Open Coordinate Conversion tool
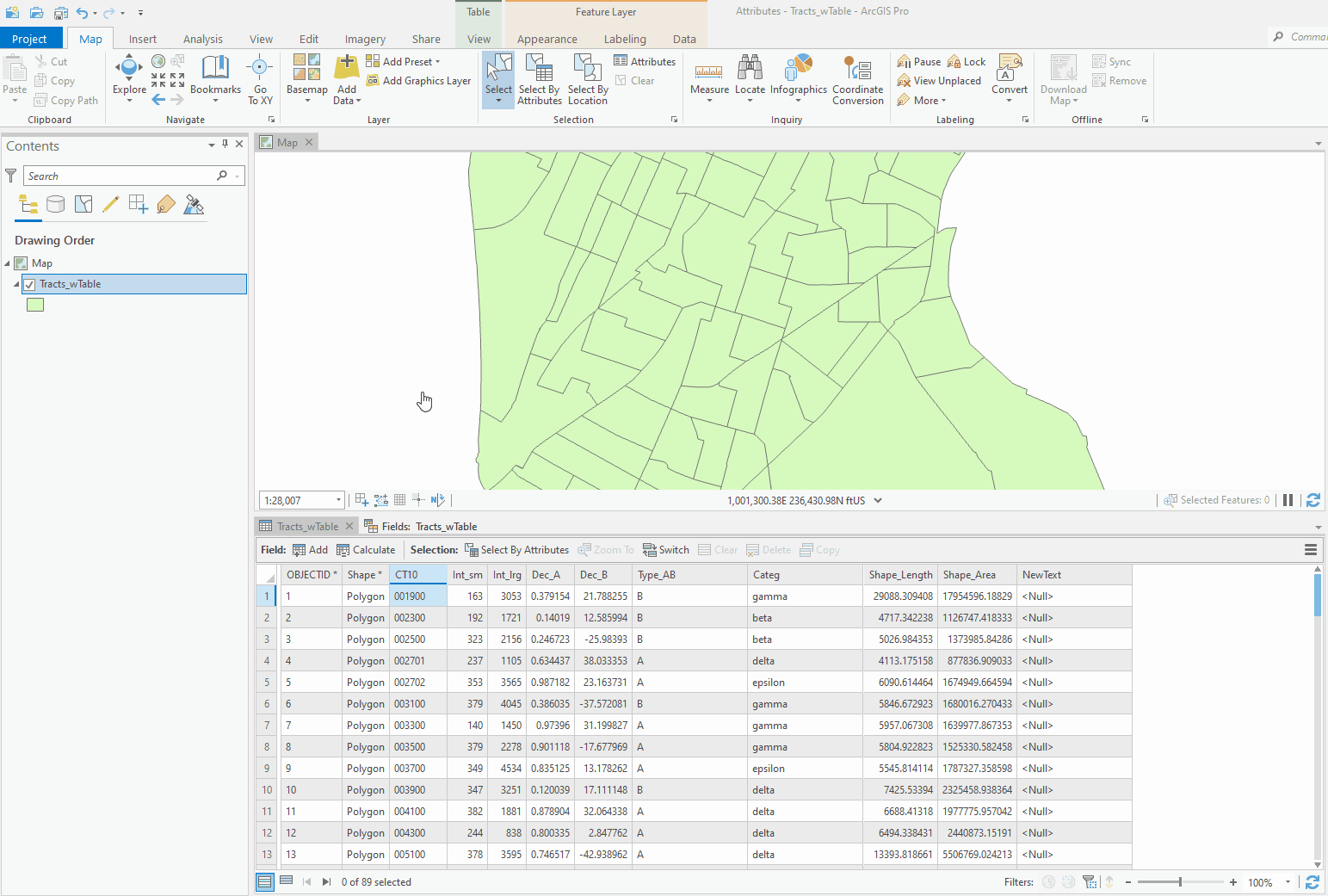This screenshot has width=1328, height=896. pos(857,79)
